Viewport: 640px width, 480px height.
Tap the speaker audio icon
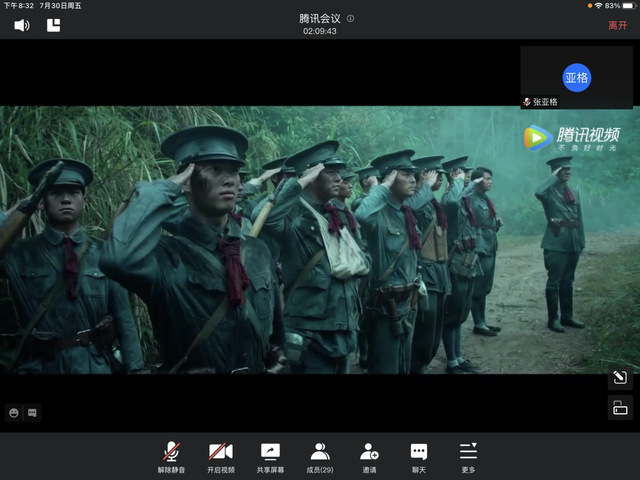pos(22,25)
